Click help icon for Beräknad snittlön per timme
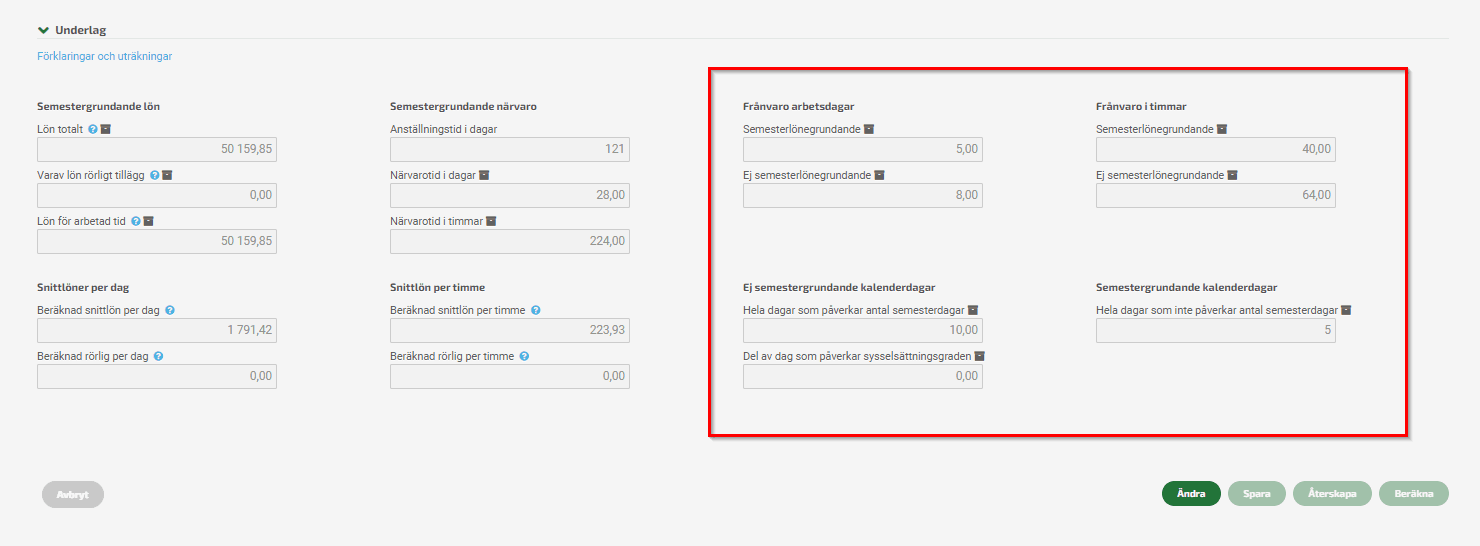 (x=535, y=310)
